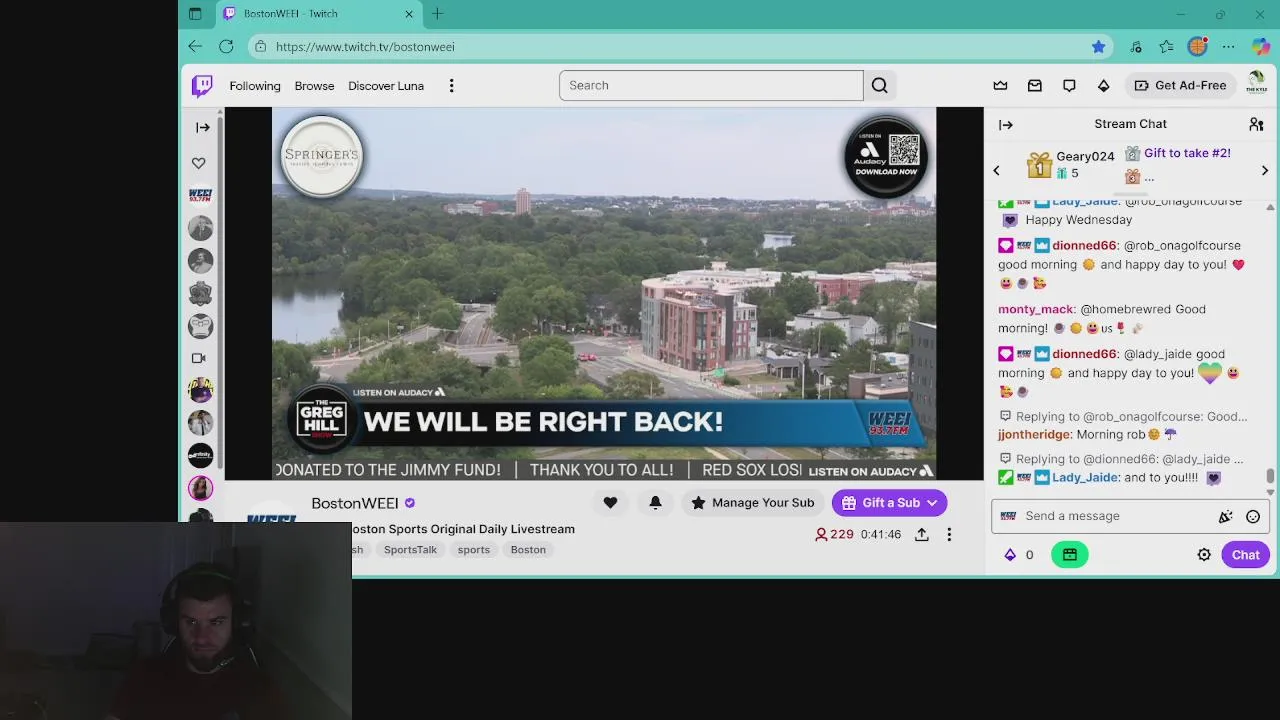
Task: Click the BostonWEEI channel name
Action: tap(355, 503)
